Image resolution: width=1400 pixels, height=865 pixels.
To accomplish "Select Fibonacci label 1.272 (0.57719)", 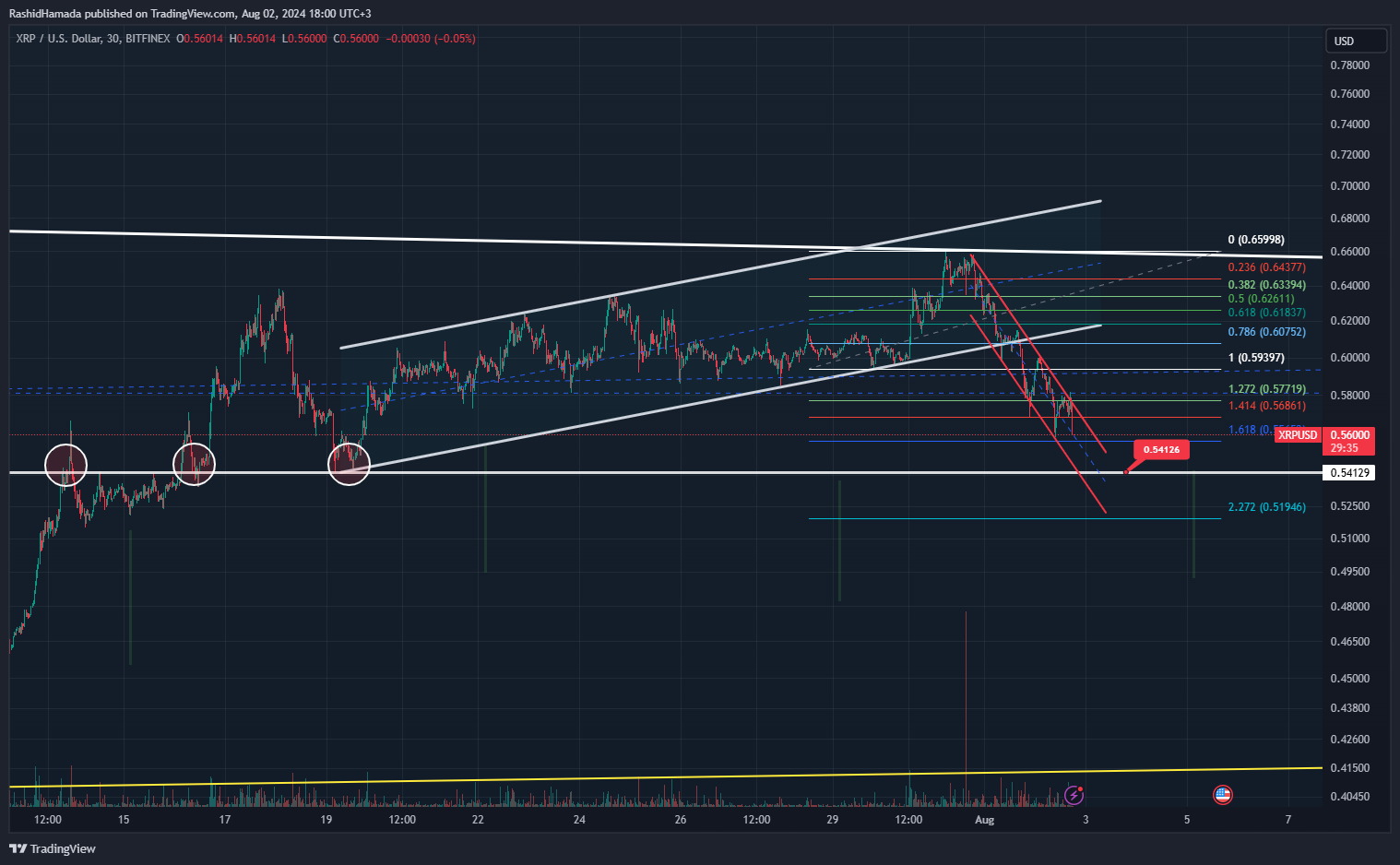I will (1266, 389).
